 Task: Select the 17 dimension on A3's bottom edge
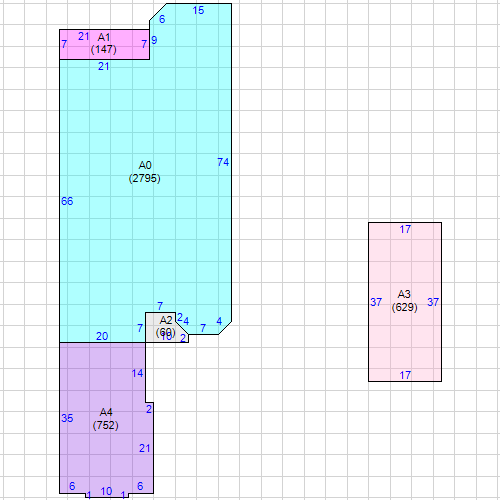click(405, 375)
